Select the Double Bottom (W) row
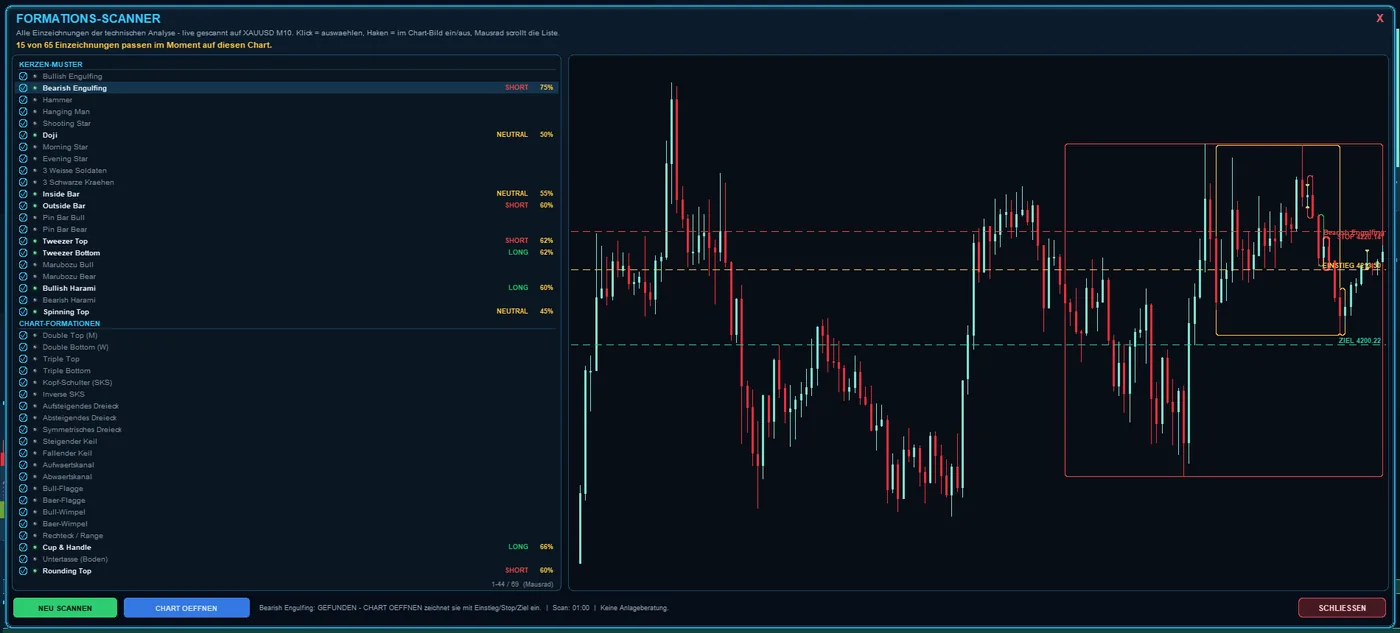 (x=286, y=347)
